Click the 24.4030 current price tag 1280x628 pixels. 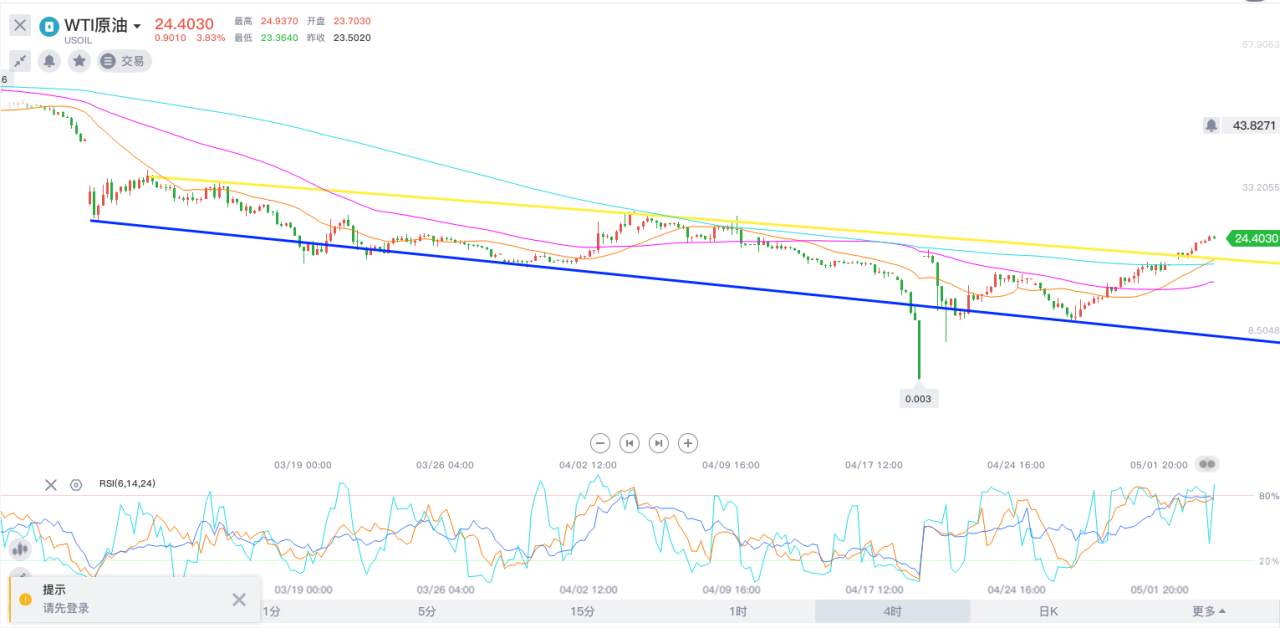pyautogui.click(x=1255, y=238)
